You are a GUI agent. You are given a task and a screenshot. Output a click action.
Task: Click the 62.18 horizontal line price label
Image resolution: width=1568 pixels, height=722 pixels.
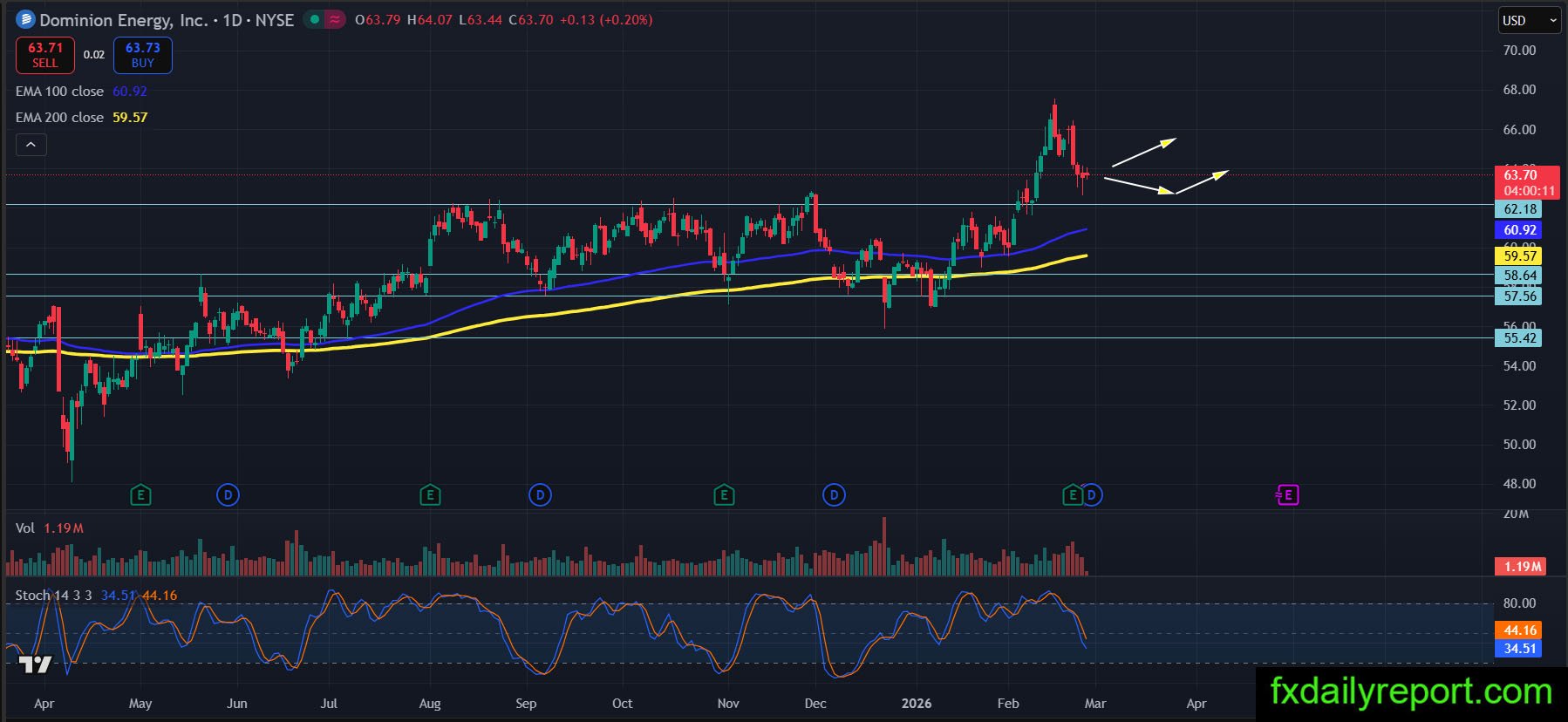click(x=1520, y=209)
